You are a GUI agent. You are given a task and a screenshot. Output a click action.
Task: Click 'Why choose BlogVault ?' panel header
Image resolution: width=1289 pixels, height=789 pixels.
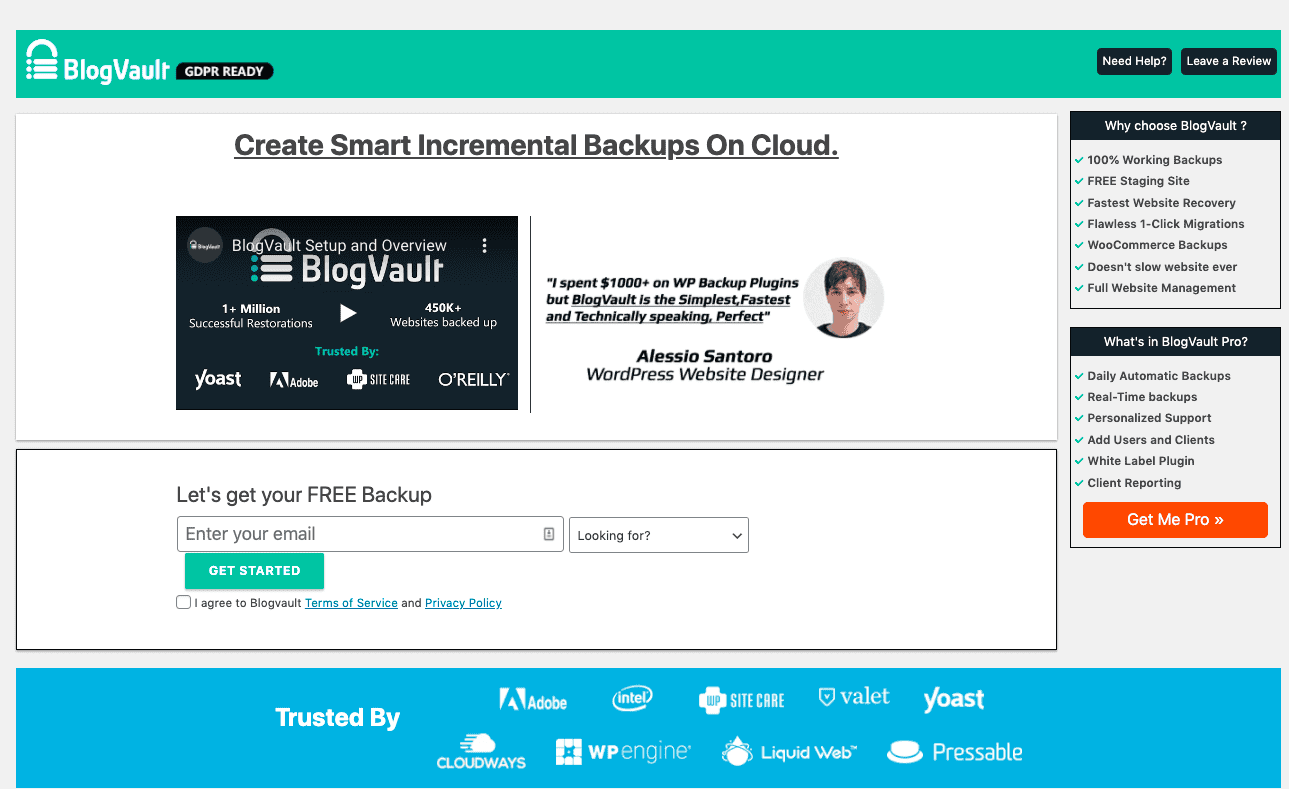[x=1175, y=126]
